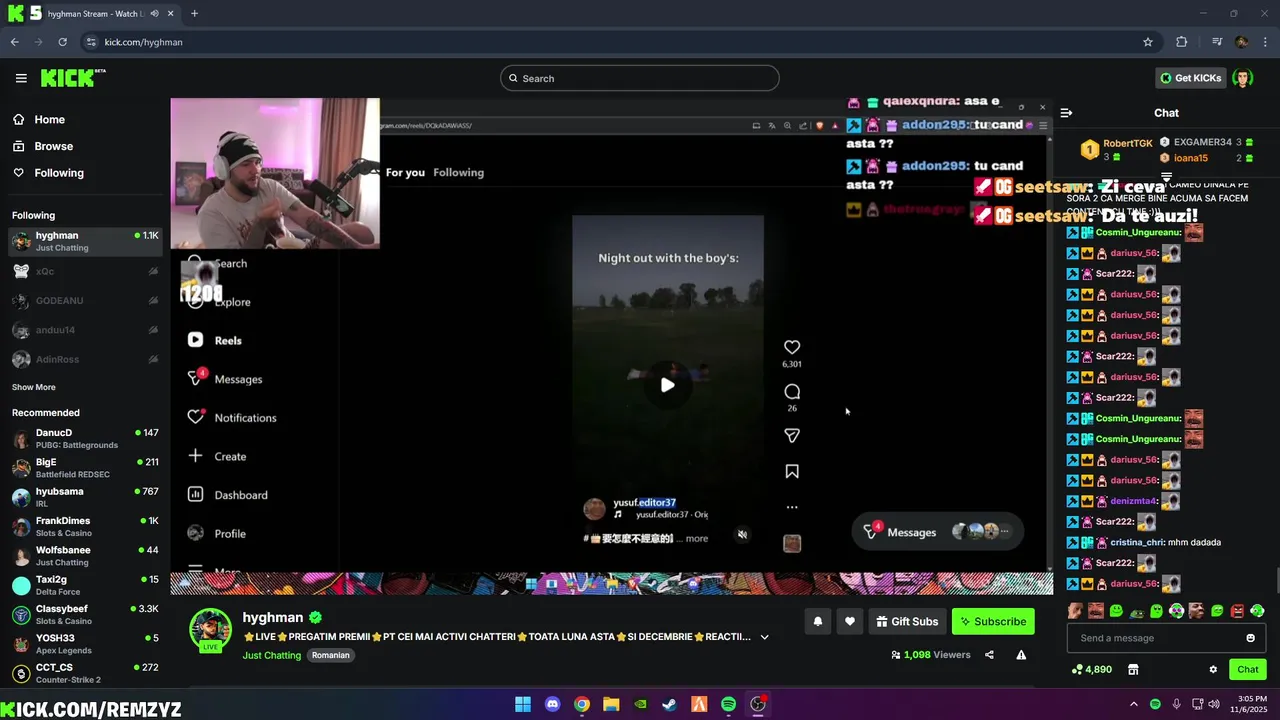Bookmark this page with star icon

(1148, 42)
